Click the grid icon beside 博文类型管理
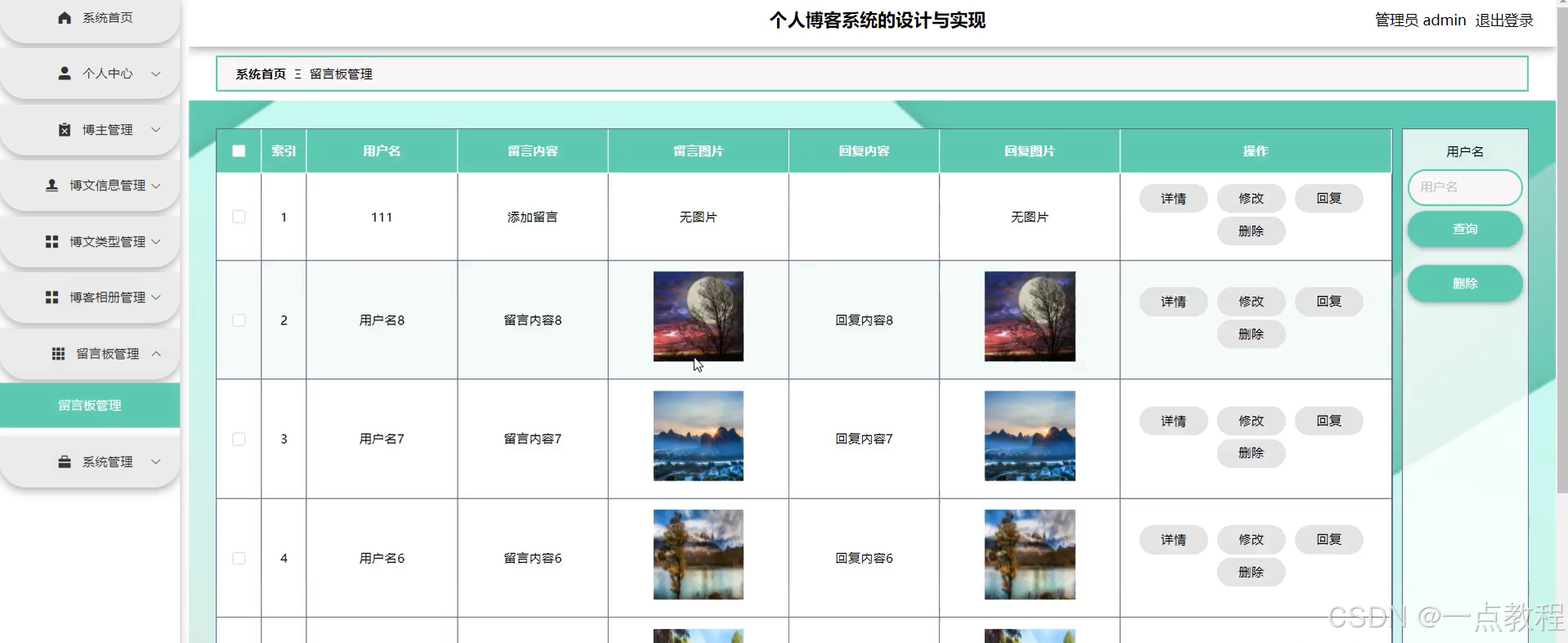1568x643 pixels. click(51, 242)
